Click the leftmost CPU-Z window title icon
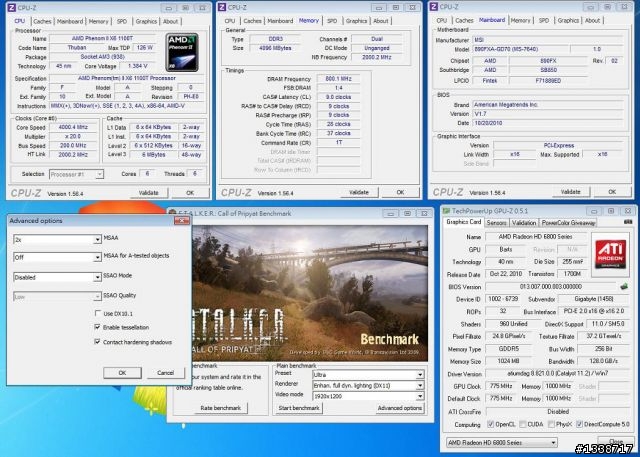 [8, 7]
